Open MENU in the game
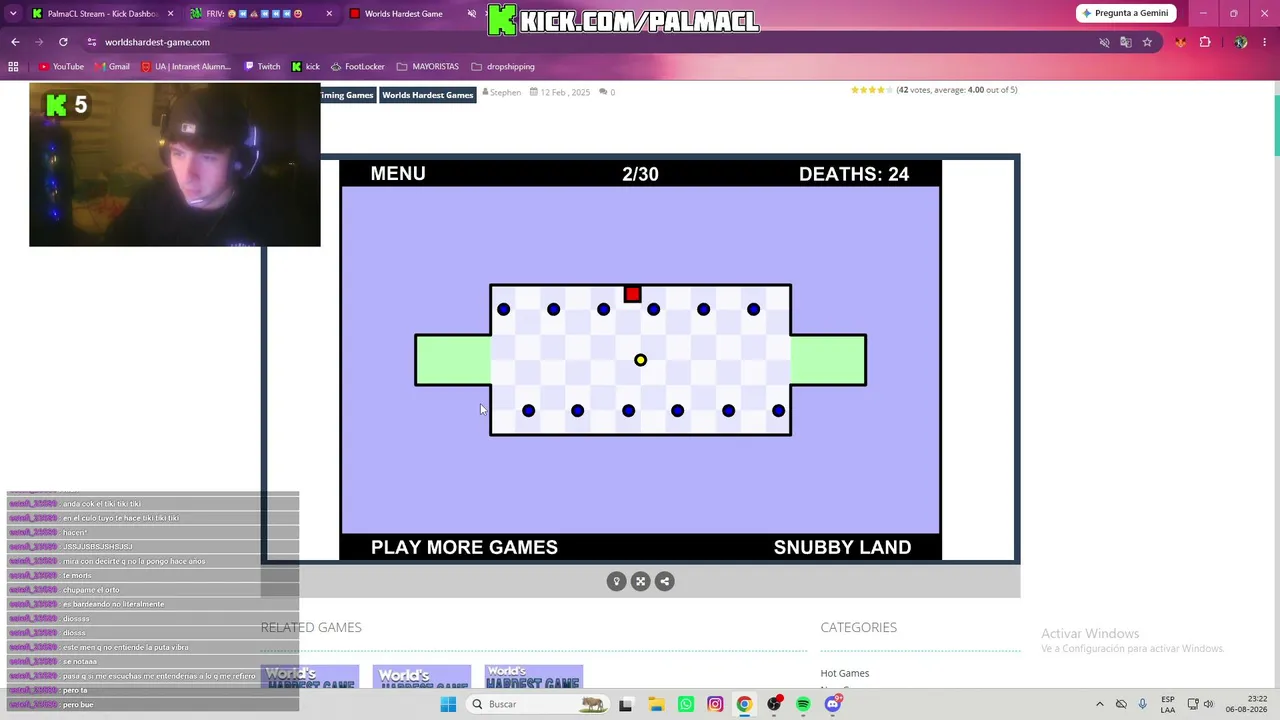The image size is (1280, 720). coord(398,174)
